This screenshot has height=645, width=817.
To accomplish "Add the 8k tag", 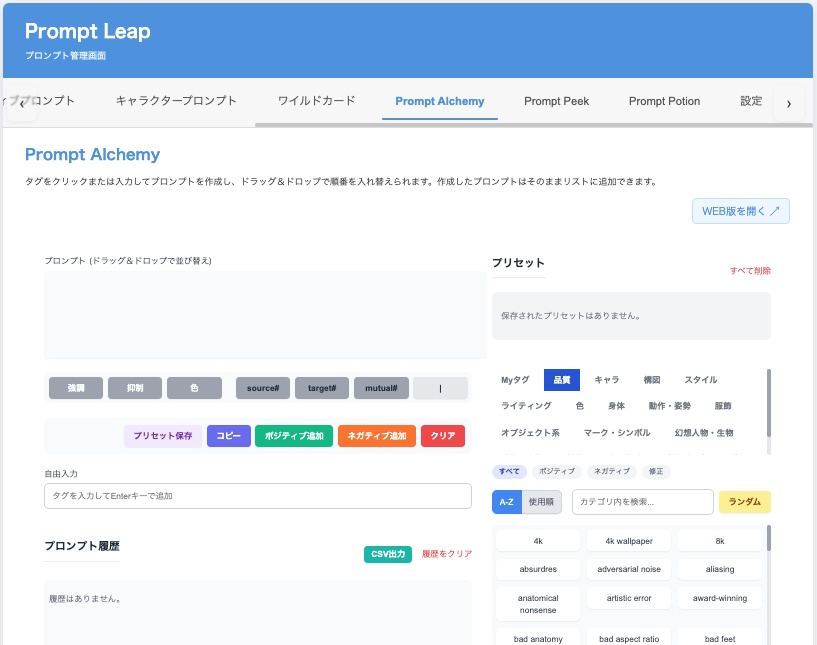I will [x=720, y=541].
